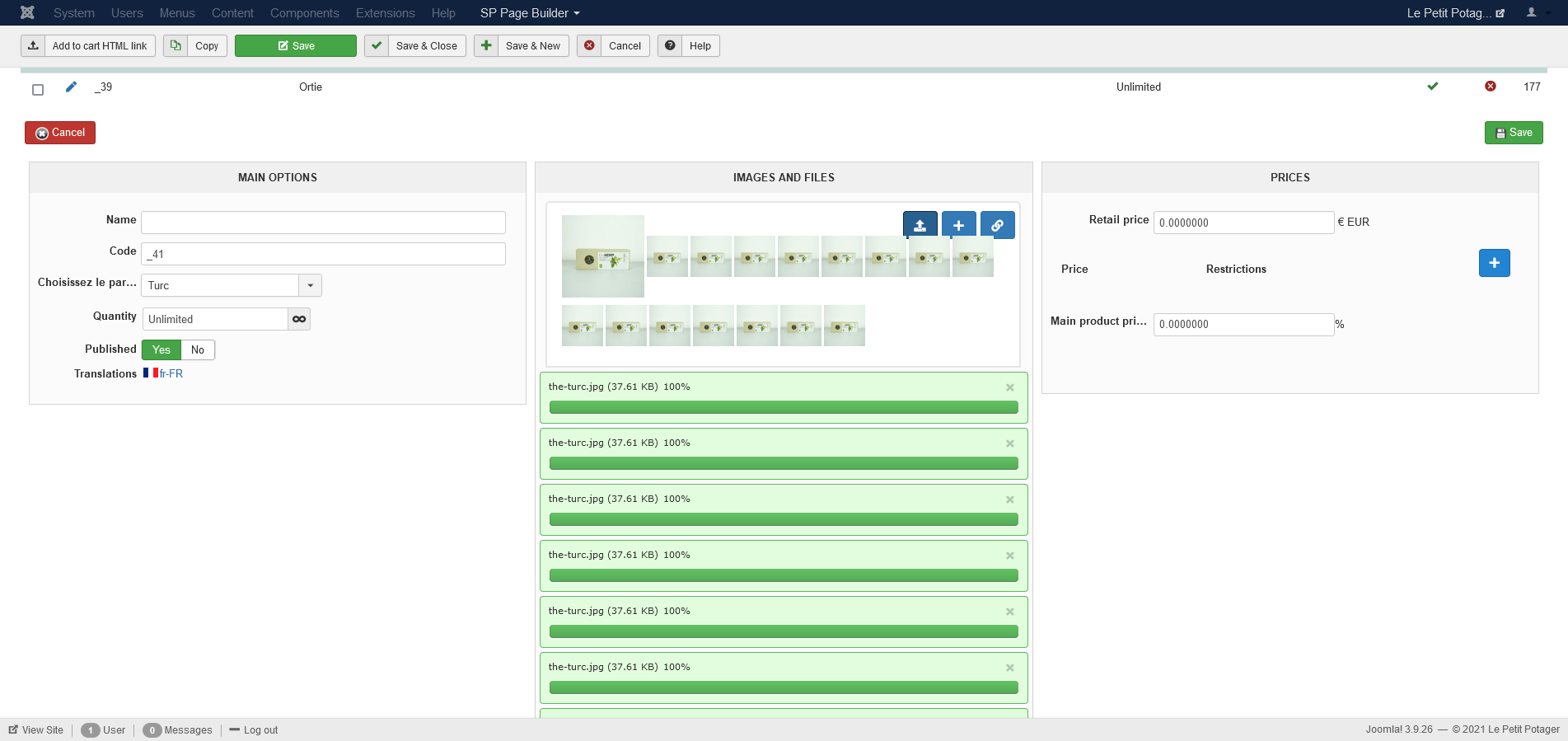Open the Choisissez le parfum Turc dropdown

pos(232,285)
